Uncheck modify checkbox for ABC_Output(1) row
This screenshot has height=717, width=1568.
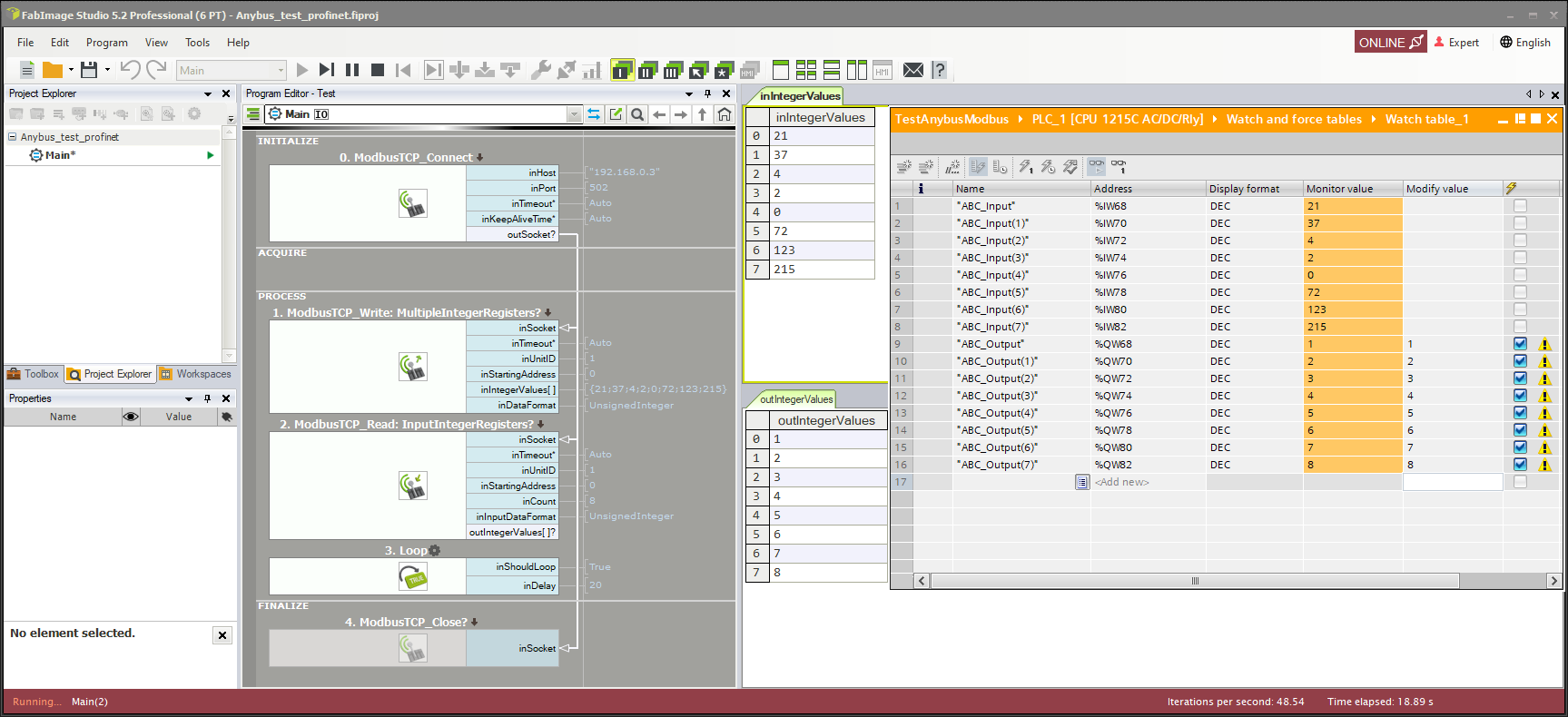click(1520, 361)
